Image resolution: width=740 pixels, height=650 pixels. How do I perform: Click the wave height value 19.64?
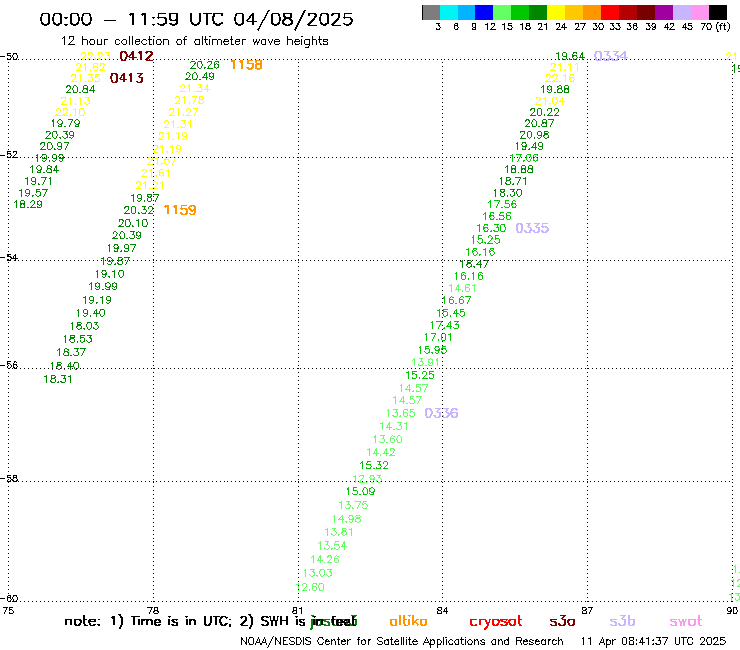click(x=570, y=57)
